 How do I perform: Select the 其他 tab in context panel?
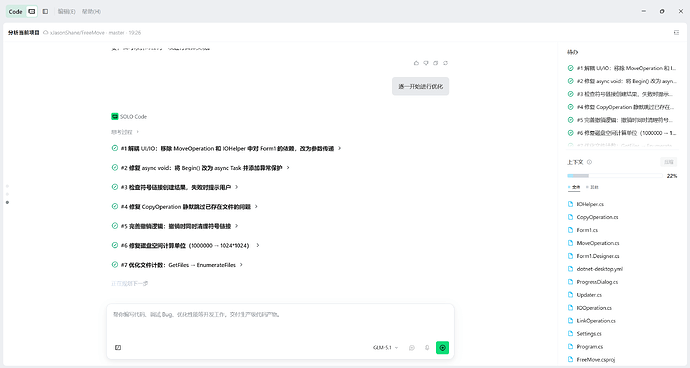(592, 187)
